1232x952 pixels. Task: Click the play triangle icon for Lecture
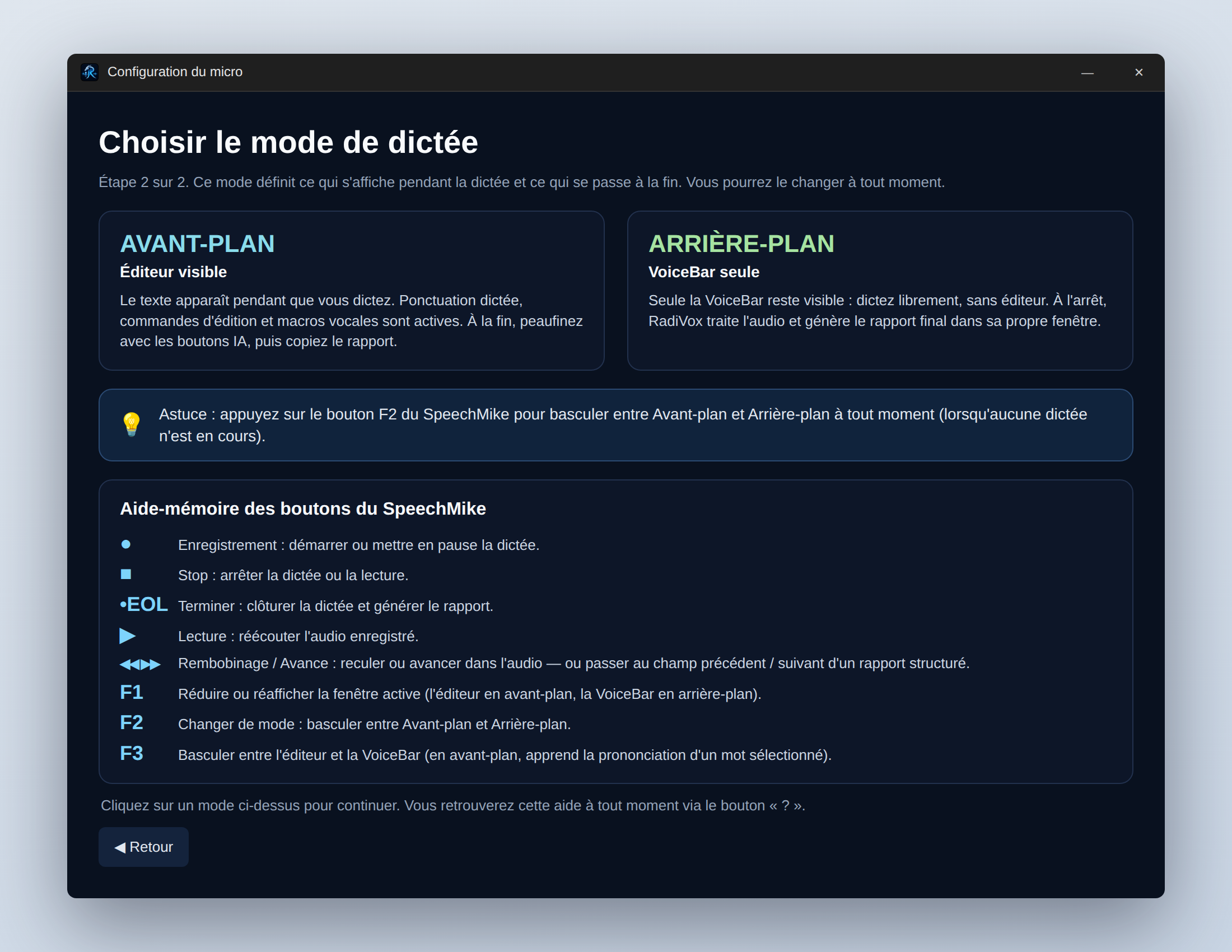tap(128, 636)
